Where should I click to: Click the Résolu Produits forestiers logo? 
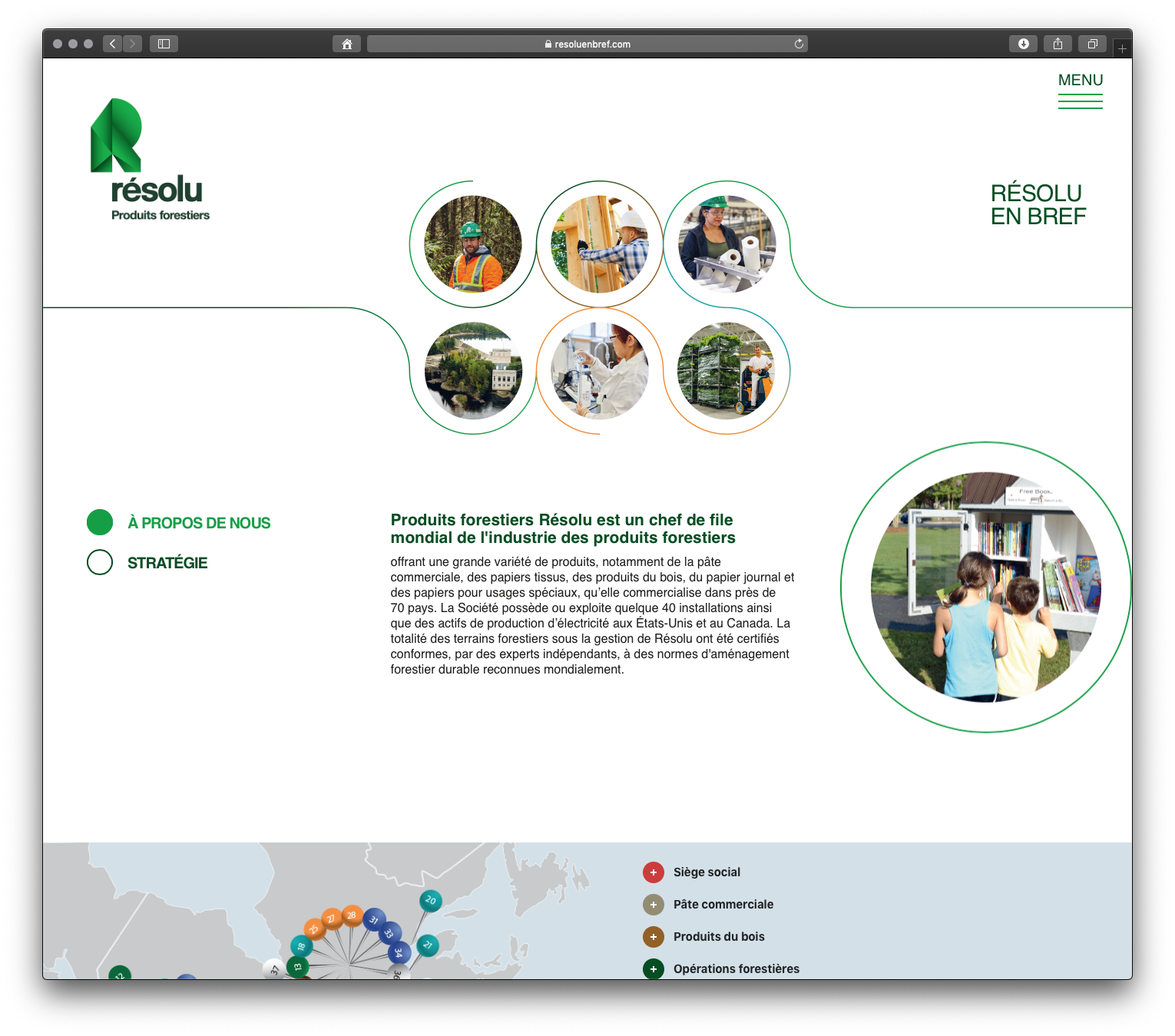pyautogui.click(x=150, y=160)
